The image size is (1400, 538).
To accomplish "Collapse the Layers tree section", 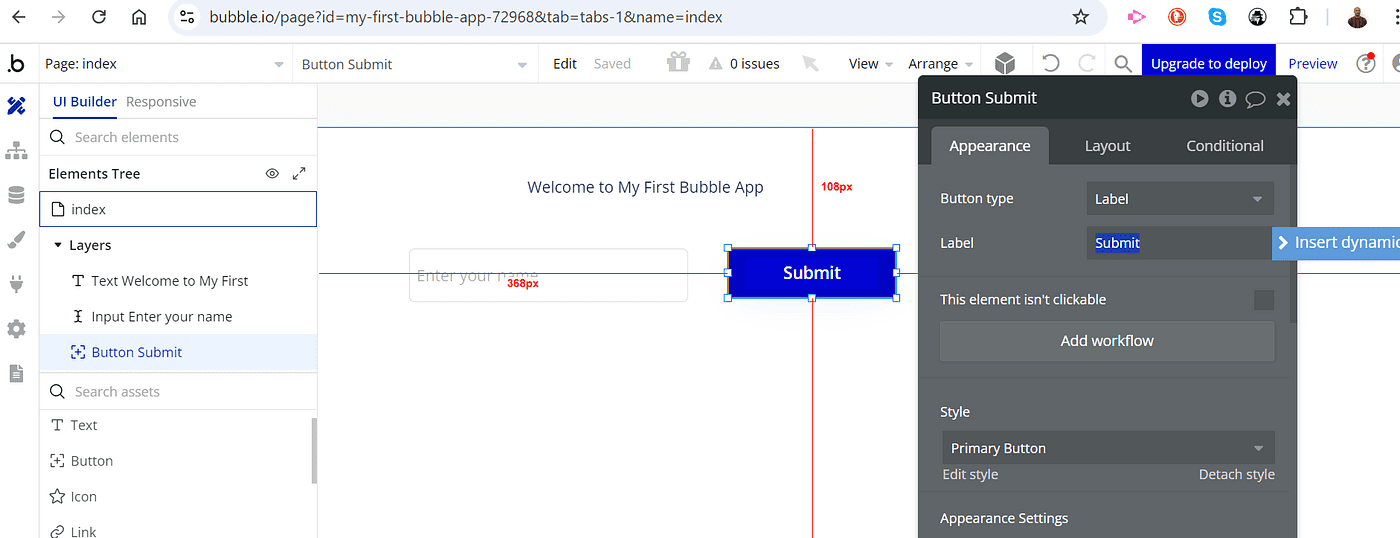I will (x=59, y=245).
